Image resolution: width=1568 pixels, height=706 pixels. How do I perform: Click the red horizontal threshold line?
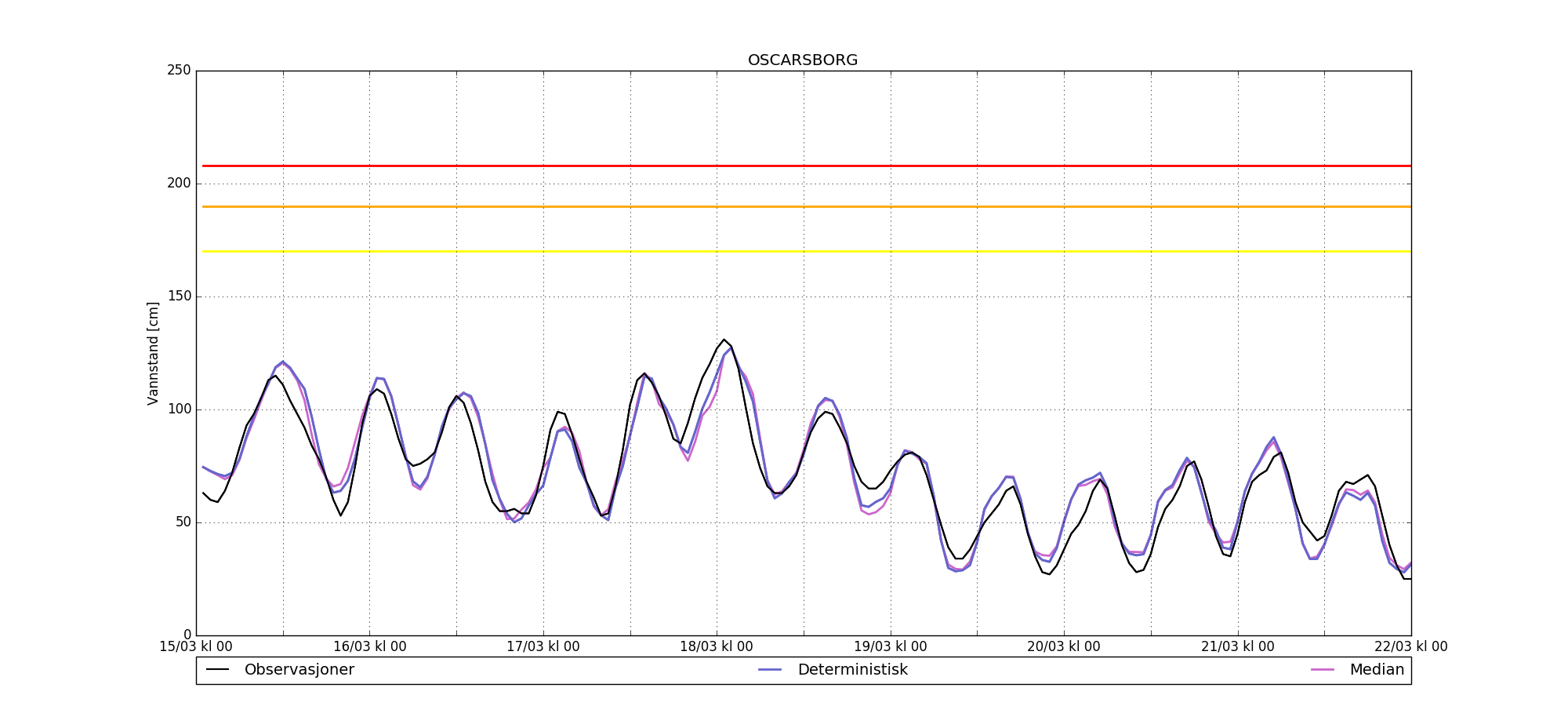[x=803, y=166]
